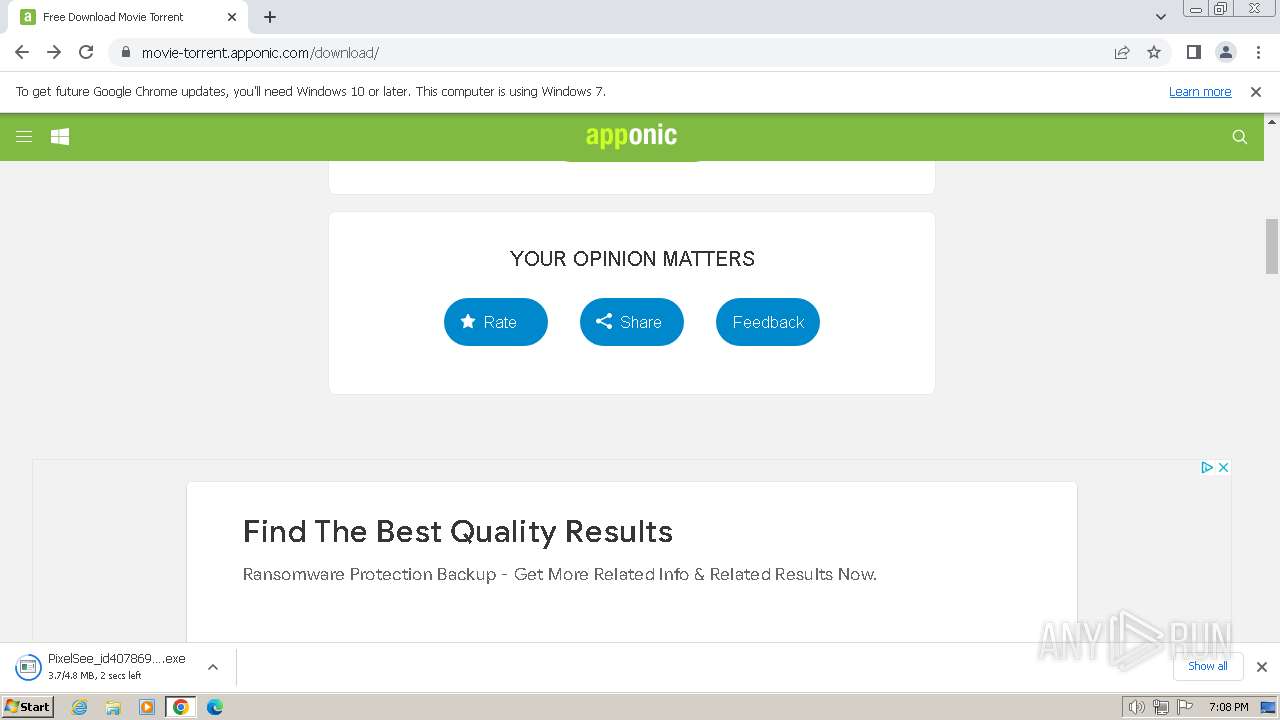Select the Free Download Movie Torrent tab
This screenshot has height=720, width=1280.
[x=128, y=17]
